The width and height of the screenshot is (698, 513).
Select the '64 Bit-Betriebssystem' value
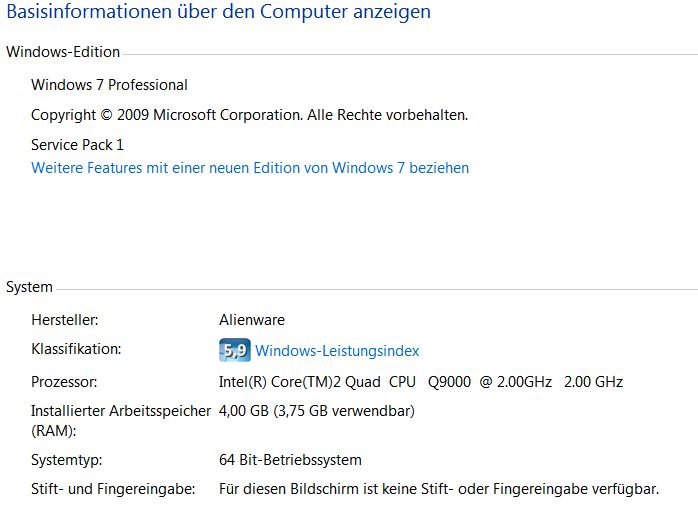[290, 460]
